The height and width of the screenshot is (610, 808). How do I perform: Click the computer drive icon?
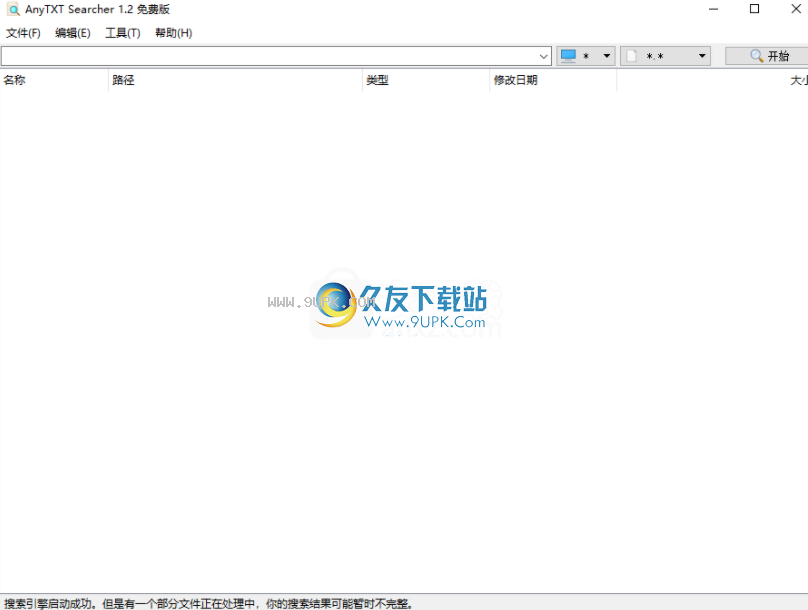click(x=568, y=56)
